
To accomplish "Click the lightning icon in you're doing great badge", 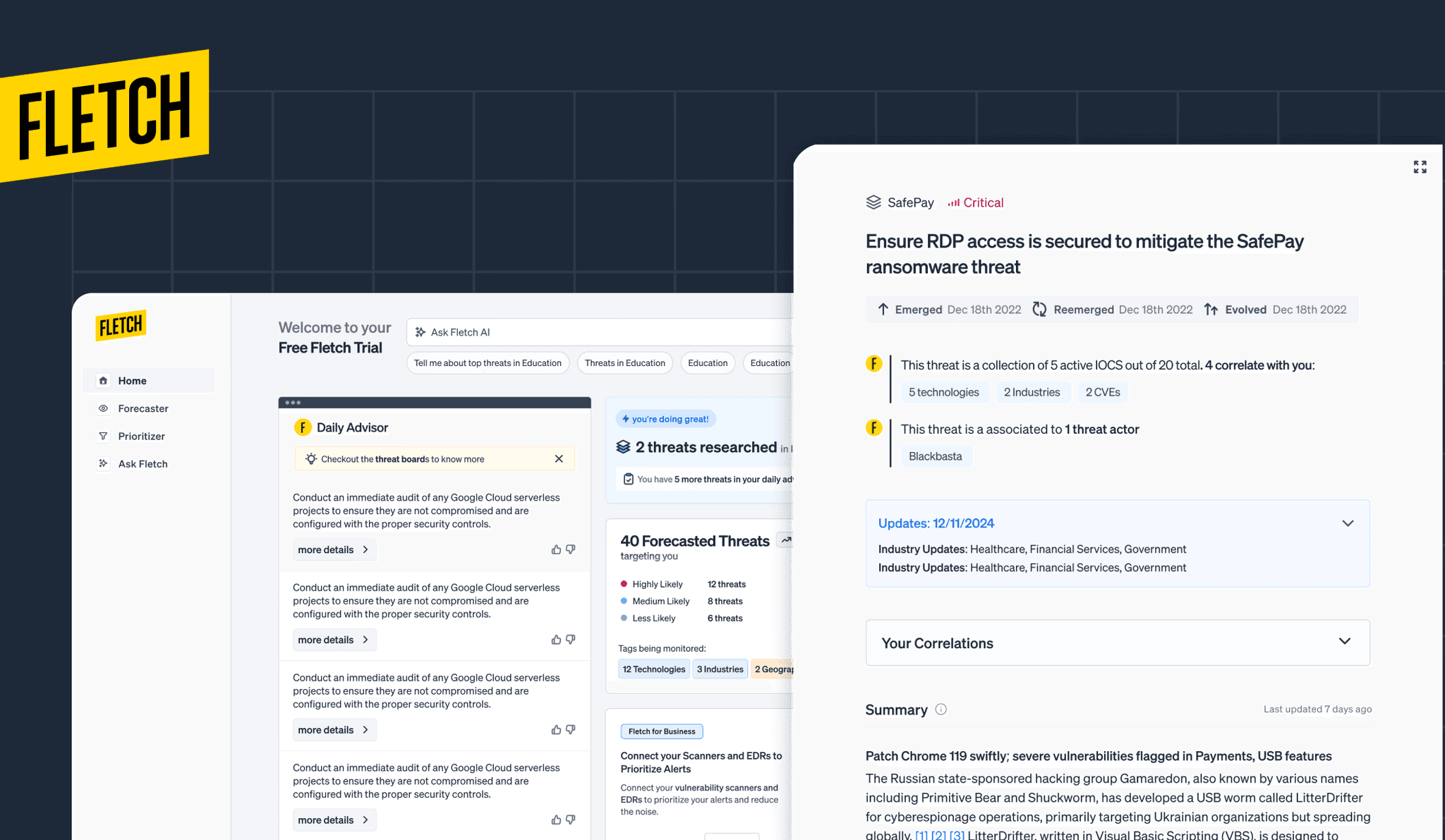I will [x=626, y=419].
